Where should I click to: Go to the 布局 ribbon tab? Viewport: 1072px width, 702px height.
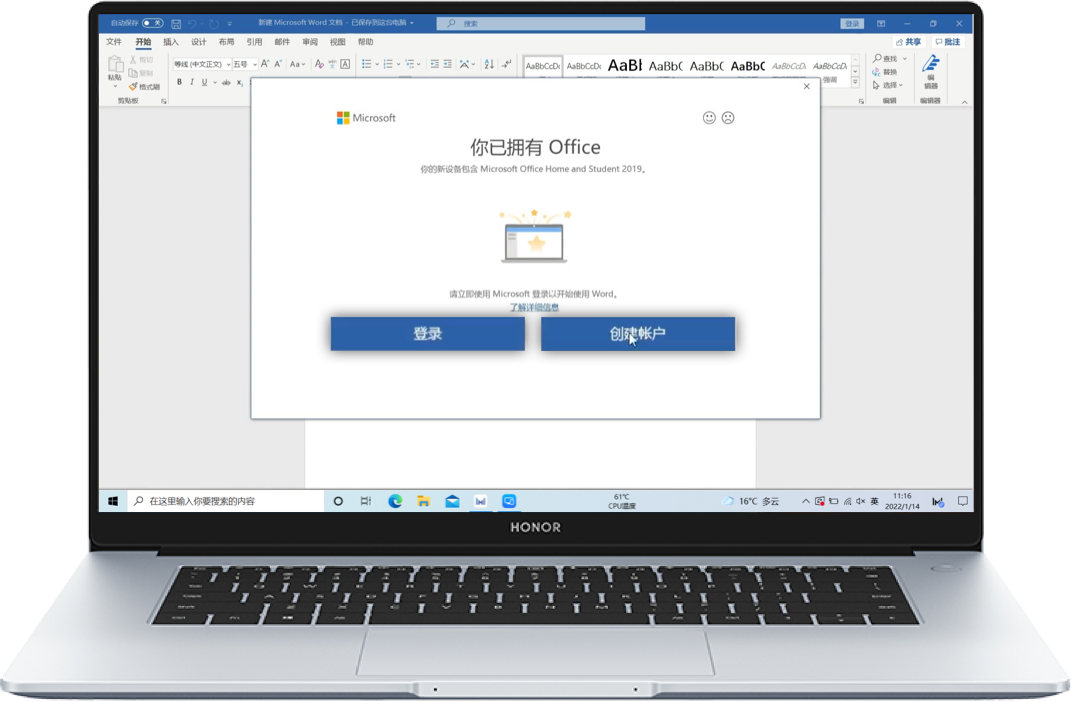pyautogui.click(x=226, y=42)
